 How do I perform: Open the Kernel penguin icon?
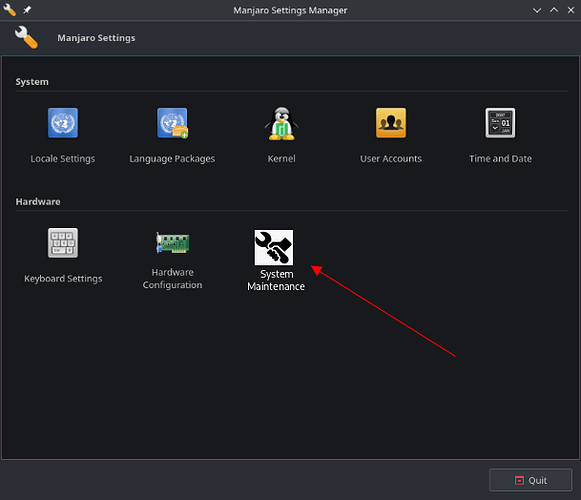point(282,123)
